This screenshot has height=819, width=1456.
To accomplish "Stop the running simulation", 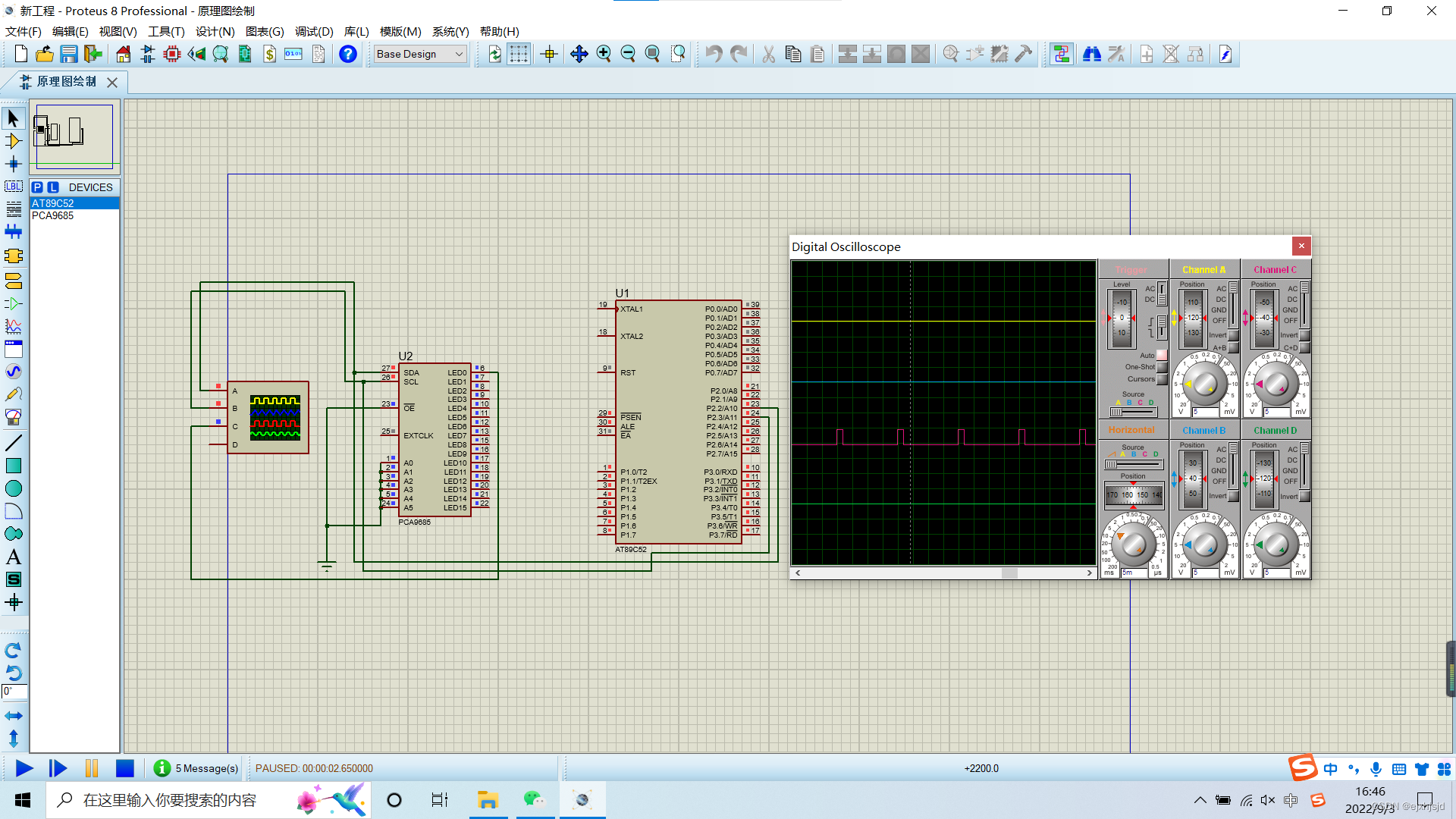I will [x=125, y=768].
